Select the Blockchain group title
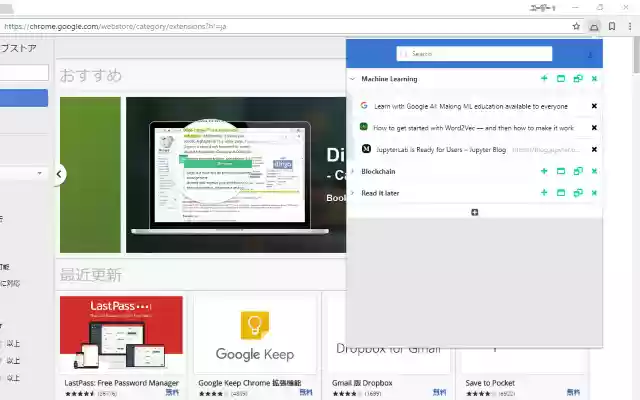Viewport: 640px width, 400px height. pyautogui.click(x=378, y=171)
